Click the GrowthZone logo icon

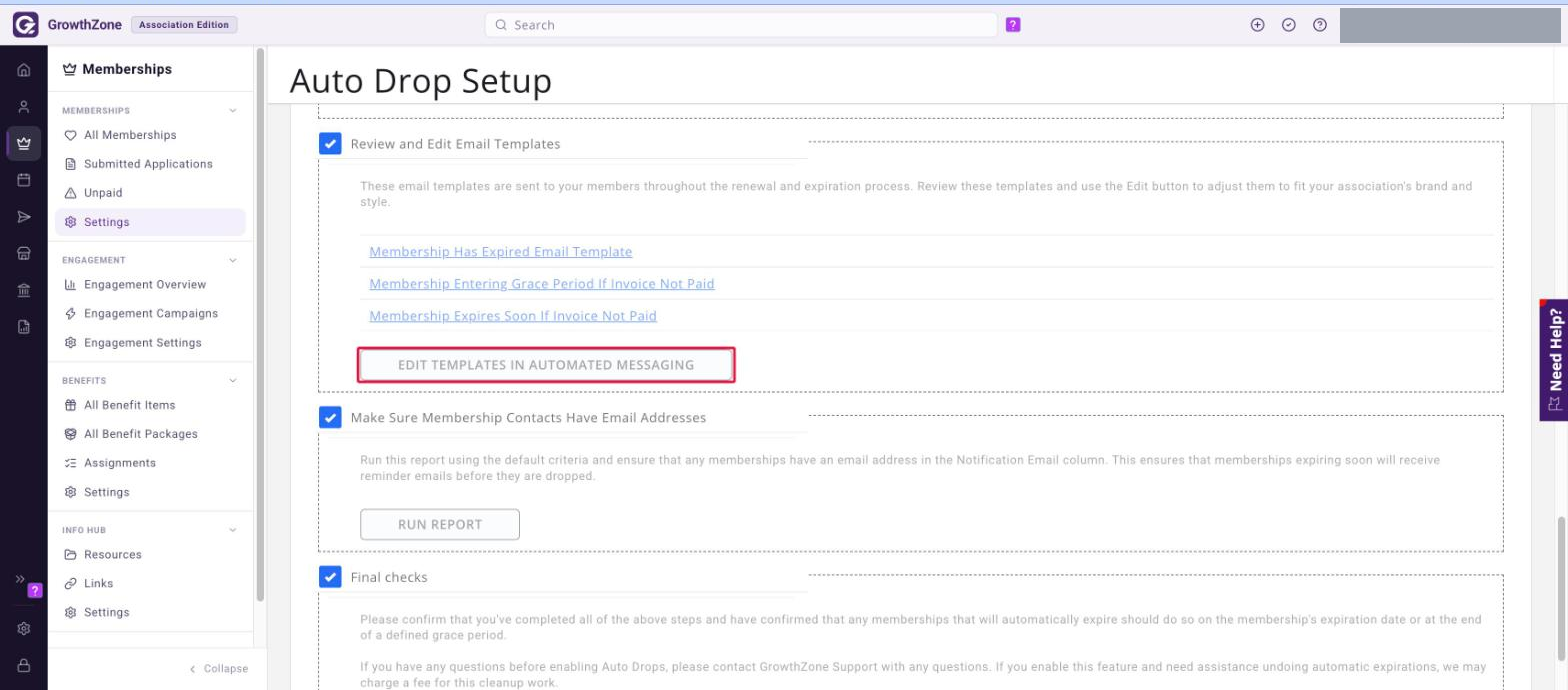[x=25, y=25]
